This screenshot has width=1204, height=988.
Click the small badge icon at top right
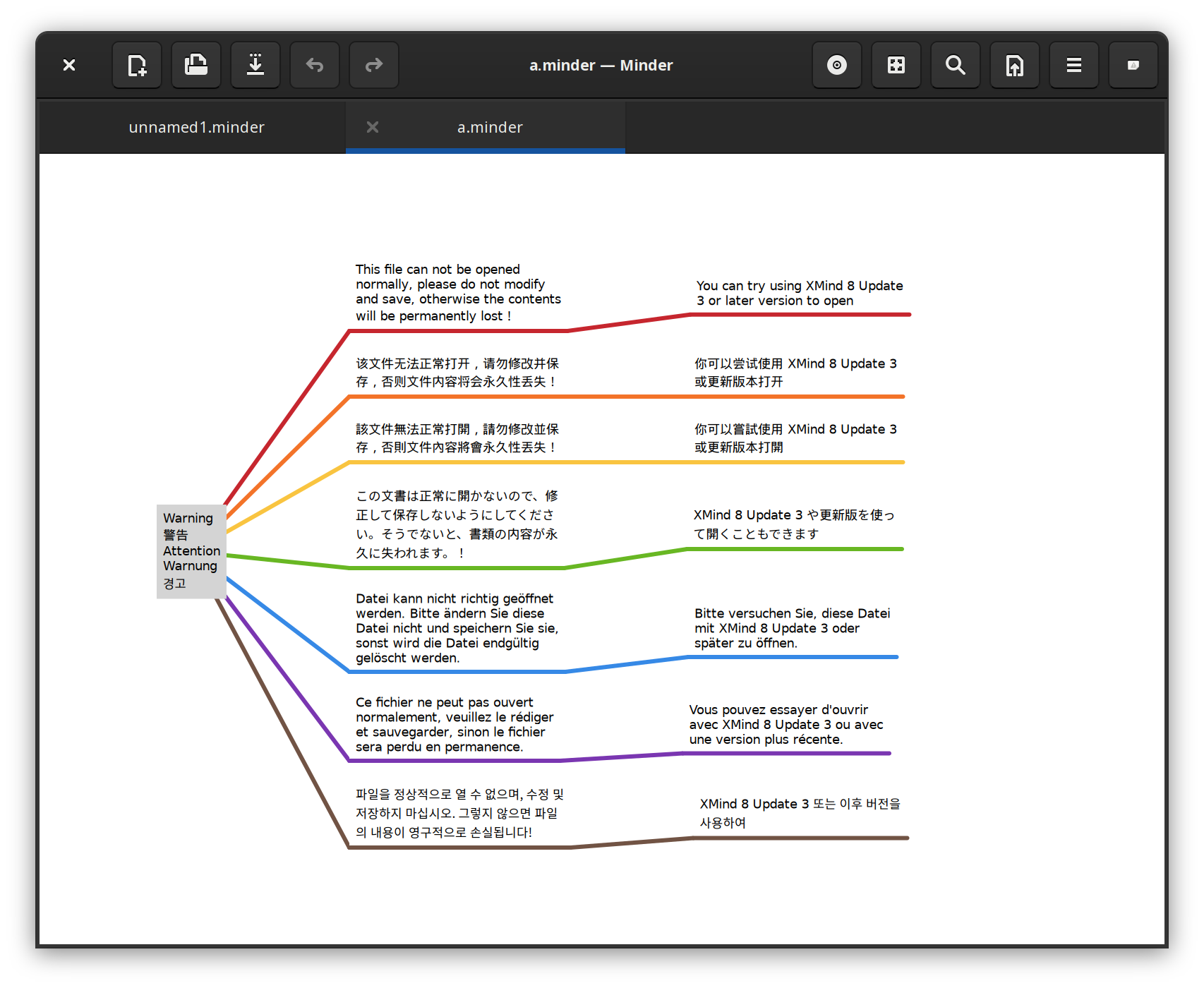1133,65
